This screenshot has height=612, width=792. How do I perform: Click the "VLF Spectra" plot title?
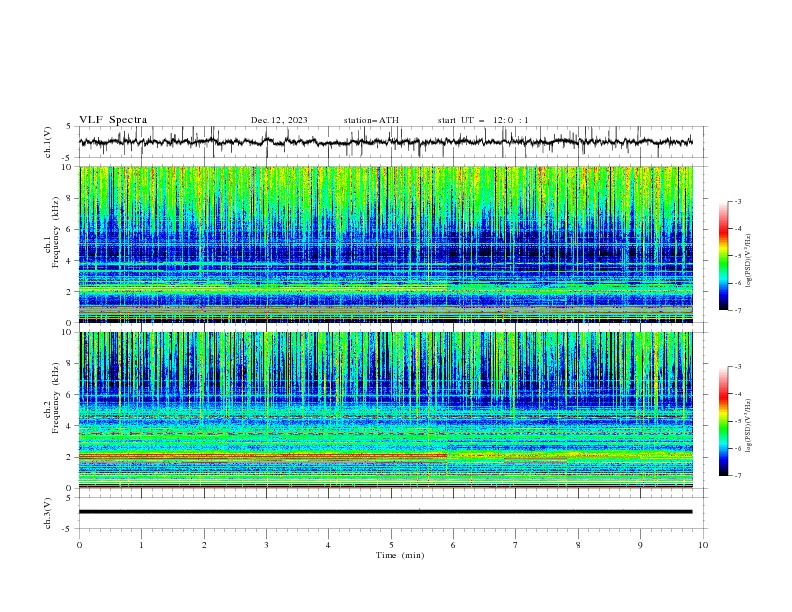click(x=113, y=120)
